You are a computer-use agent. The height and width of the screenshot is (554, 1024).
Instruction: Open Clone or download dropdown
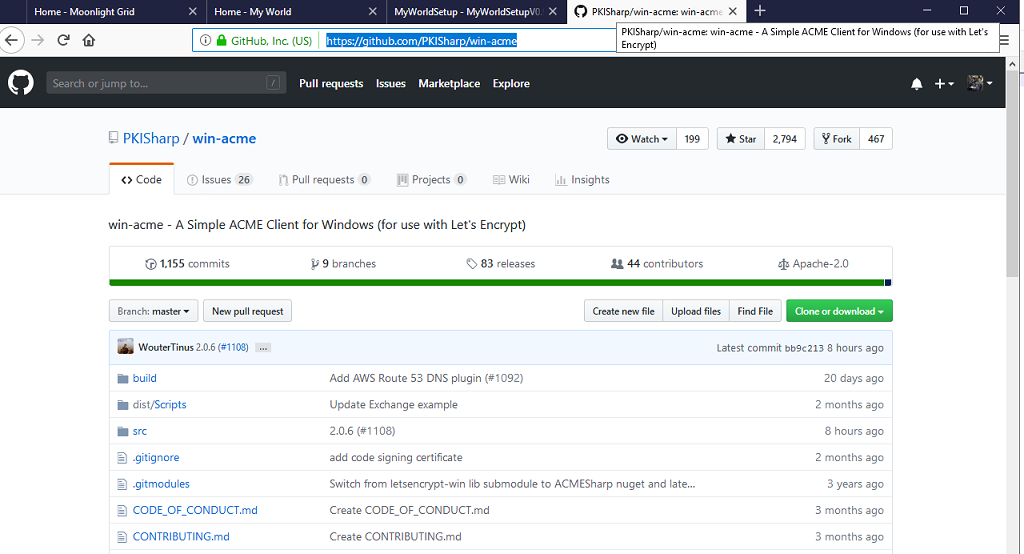(839, 311)
